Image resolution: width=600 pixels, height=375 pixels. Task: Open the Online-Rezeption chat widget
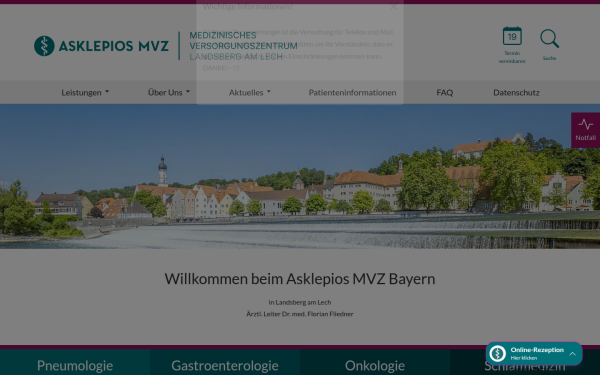tap(534, 354)
